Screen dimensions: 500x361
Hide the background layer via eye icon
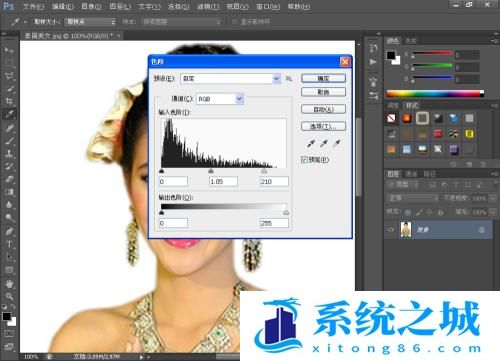391,230
